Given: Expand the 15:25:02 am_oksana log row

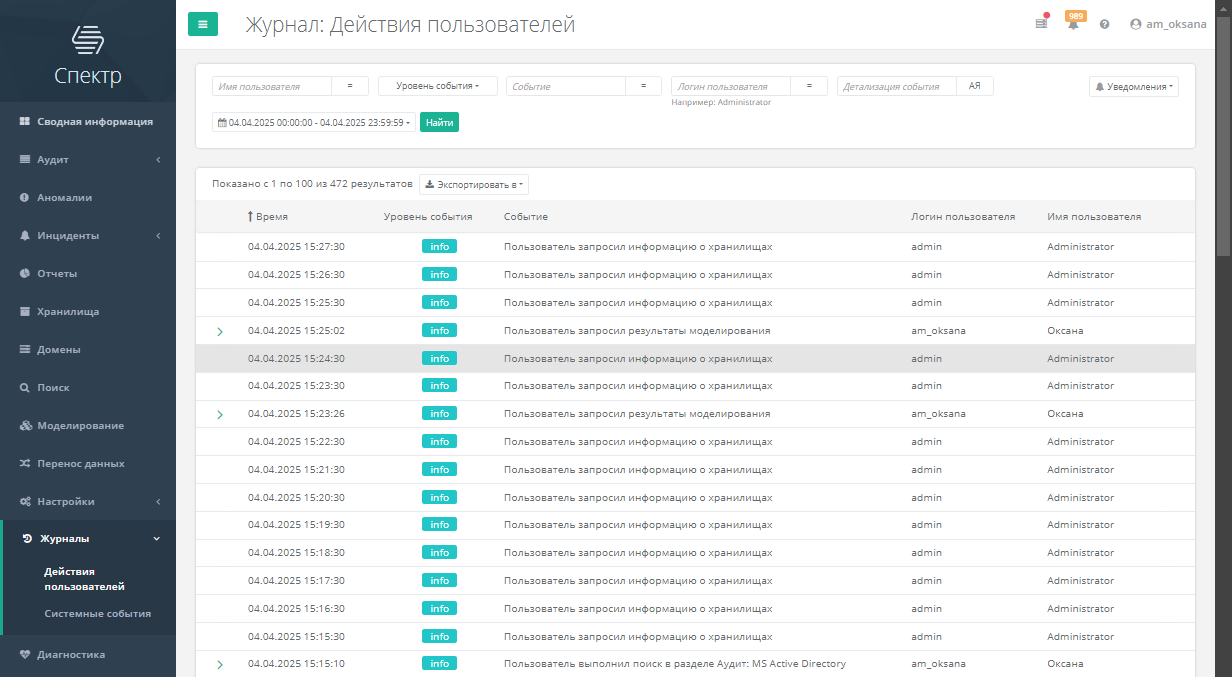Looking at the screenshot, I should (220, 331).
